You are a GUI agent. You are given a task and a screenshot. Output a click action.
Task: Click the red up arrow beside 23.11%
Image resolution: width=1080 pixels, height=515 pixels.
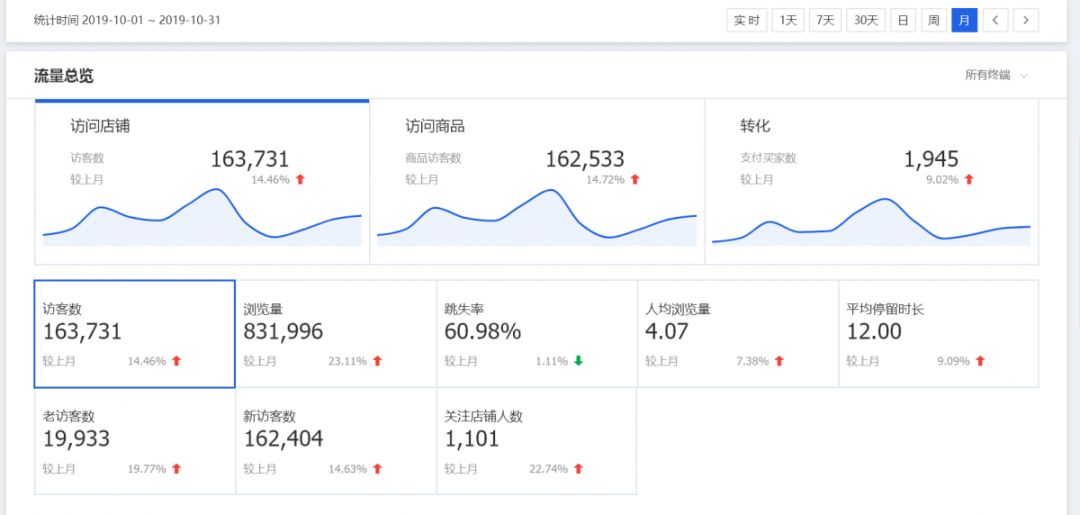point(377,361)
